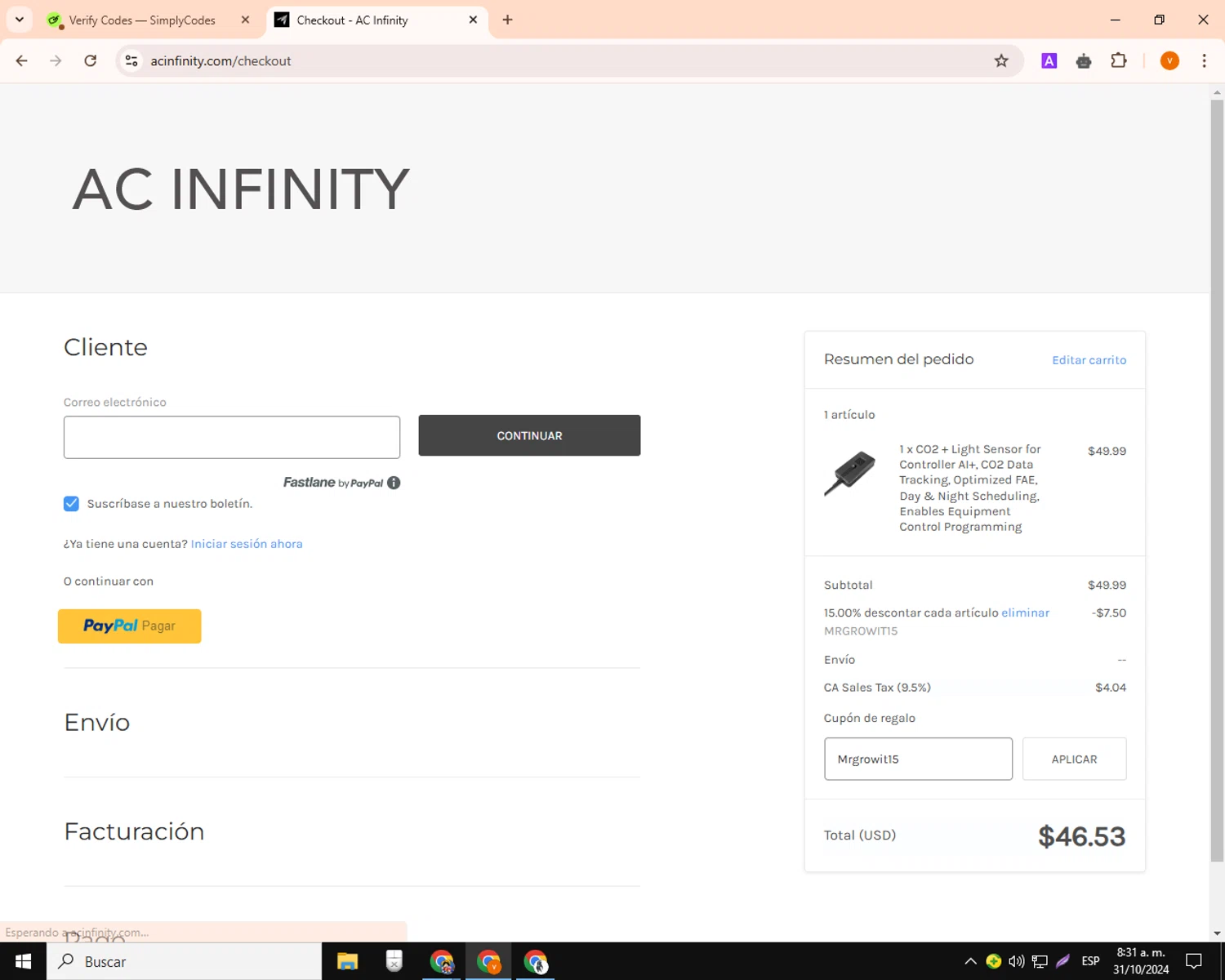Open the notifications center icon
The height and width of the screenshot is (980, 1225).
1194,961
